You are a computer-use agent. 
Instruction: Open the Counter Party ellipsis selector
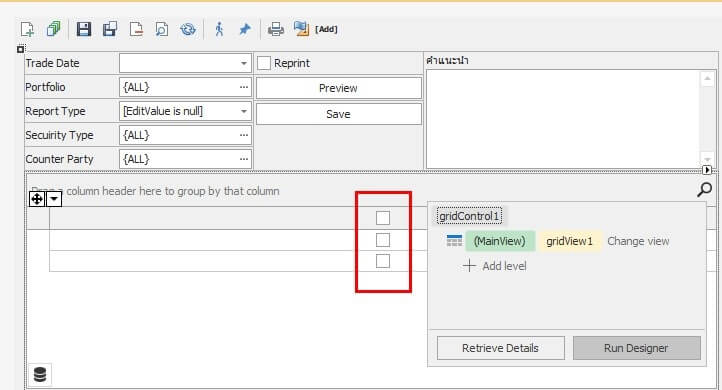pos(244,159)
